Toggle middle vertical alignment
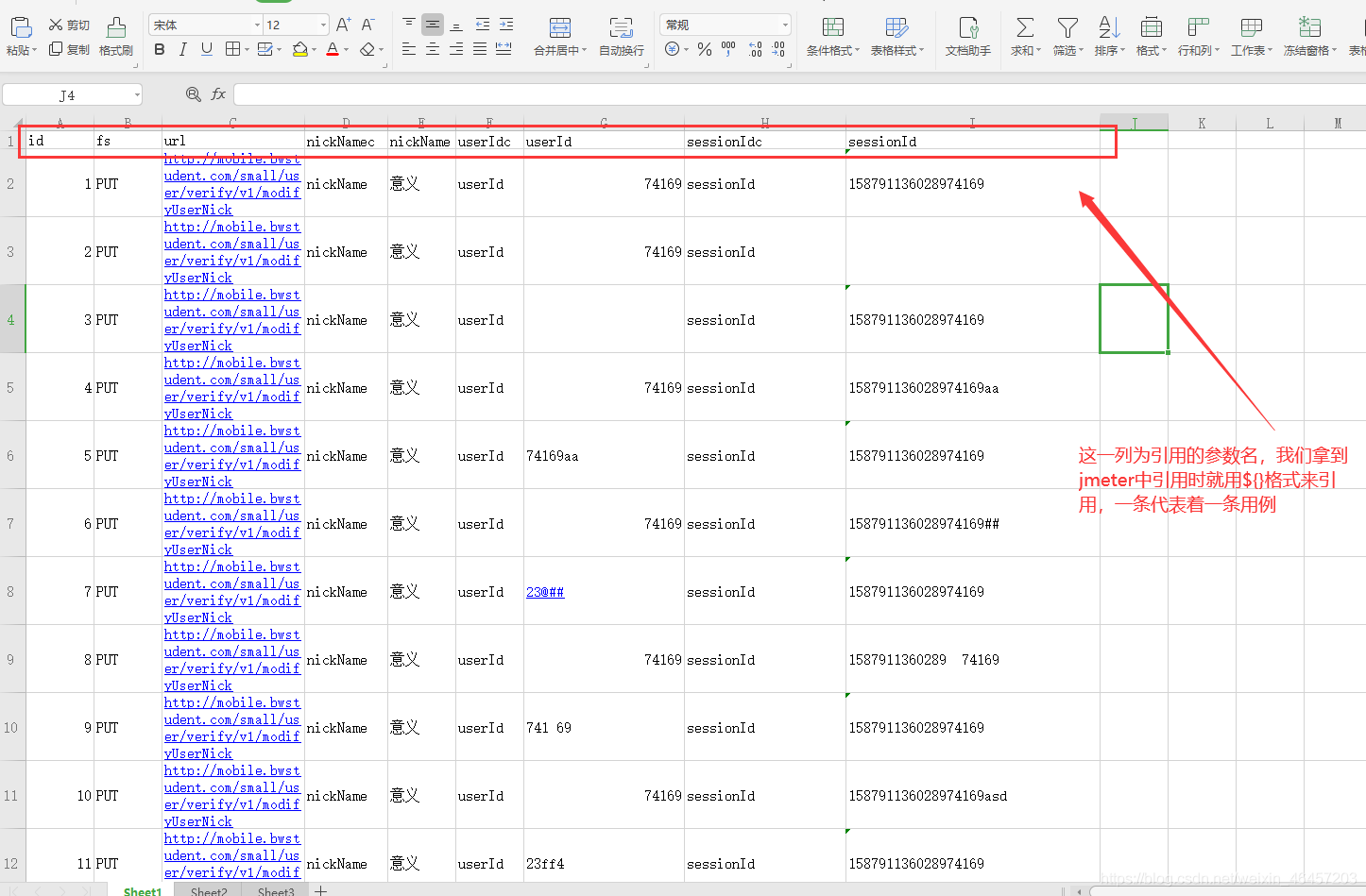The image size is (1366, 896). click(433, 24)
